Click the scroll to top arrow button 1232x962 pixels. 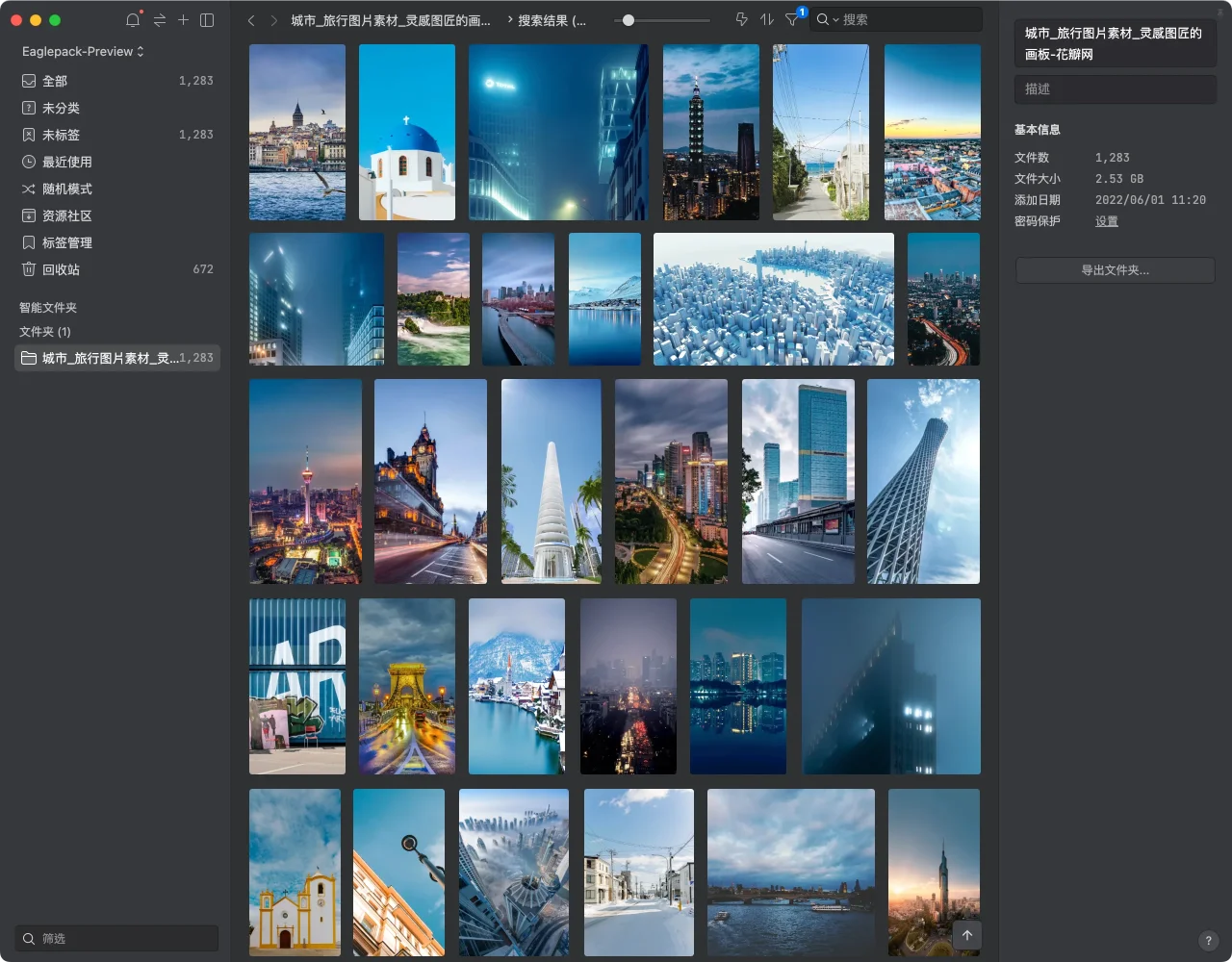(967, 935)
